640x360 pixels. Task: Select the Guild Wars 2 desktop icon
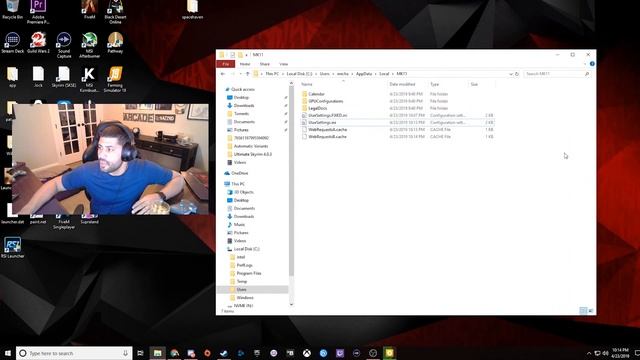tap(38, 43)
